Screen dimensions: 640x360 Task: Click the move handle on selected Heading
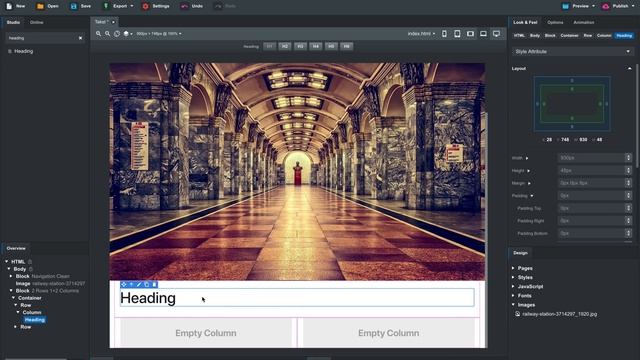coord(124,284)
